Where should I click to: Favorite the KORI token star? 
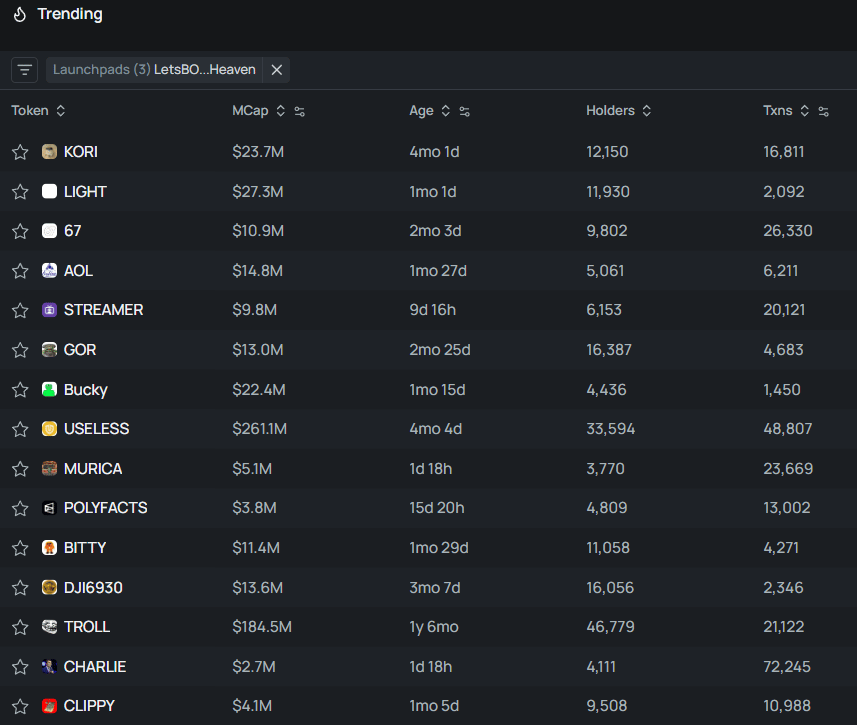click(20, 152)
